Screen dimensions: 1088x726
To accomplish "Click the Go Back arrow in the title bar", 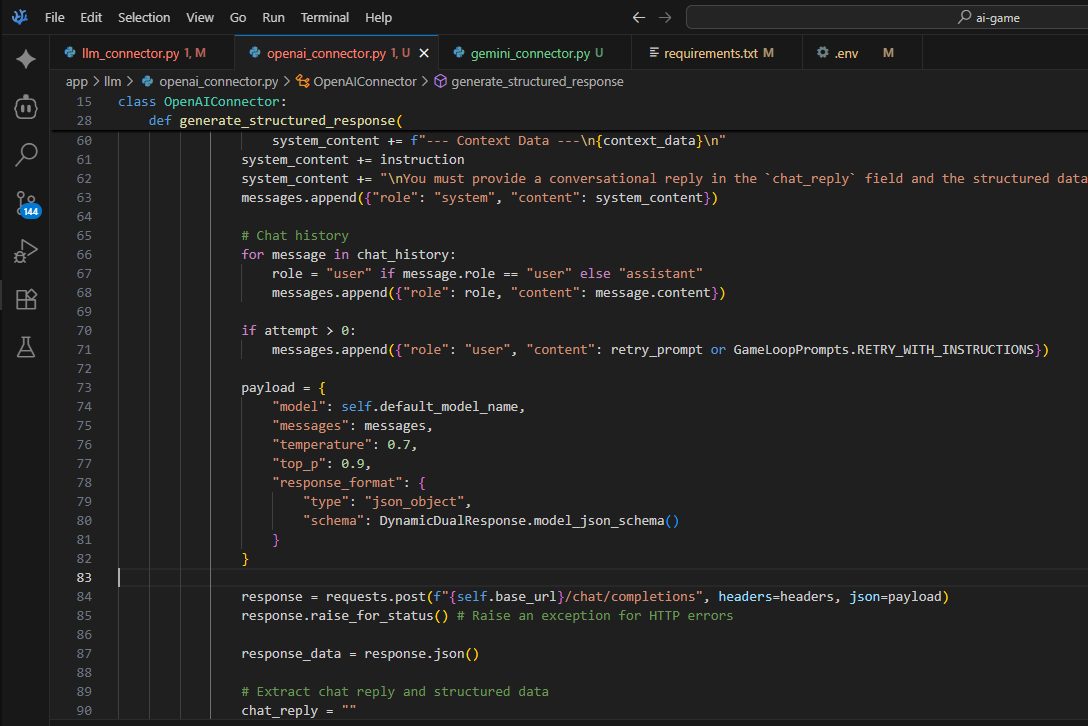I will pos(640,17).
